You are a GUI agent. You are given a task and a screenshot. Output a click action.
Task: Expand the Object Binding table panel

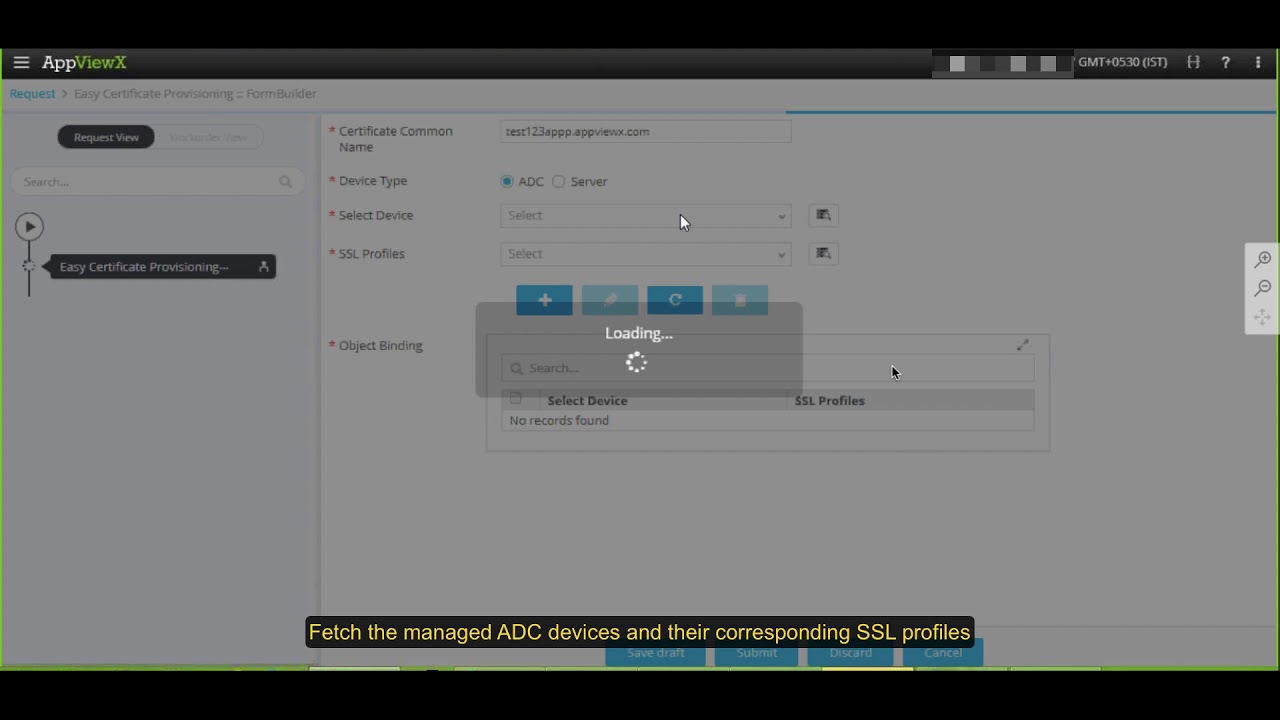click(1022, 345)
